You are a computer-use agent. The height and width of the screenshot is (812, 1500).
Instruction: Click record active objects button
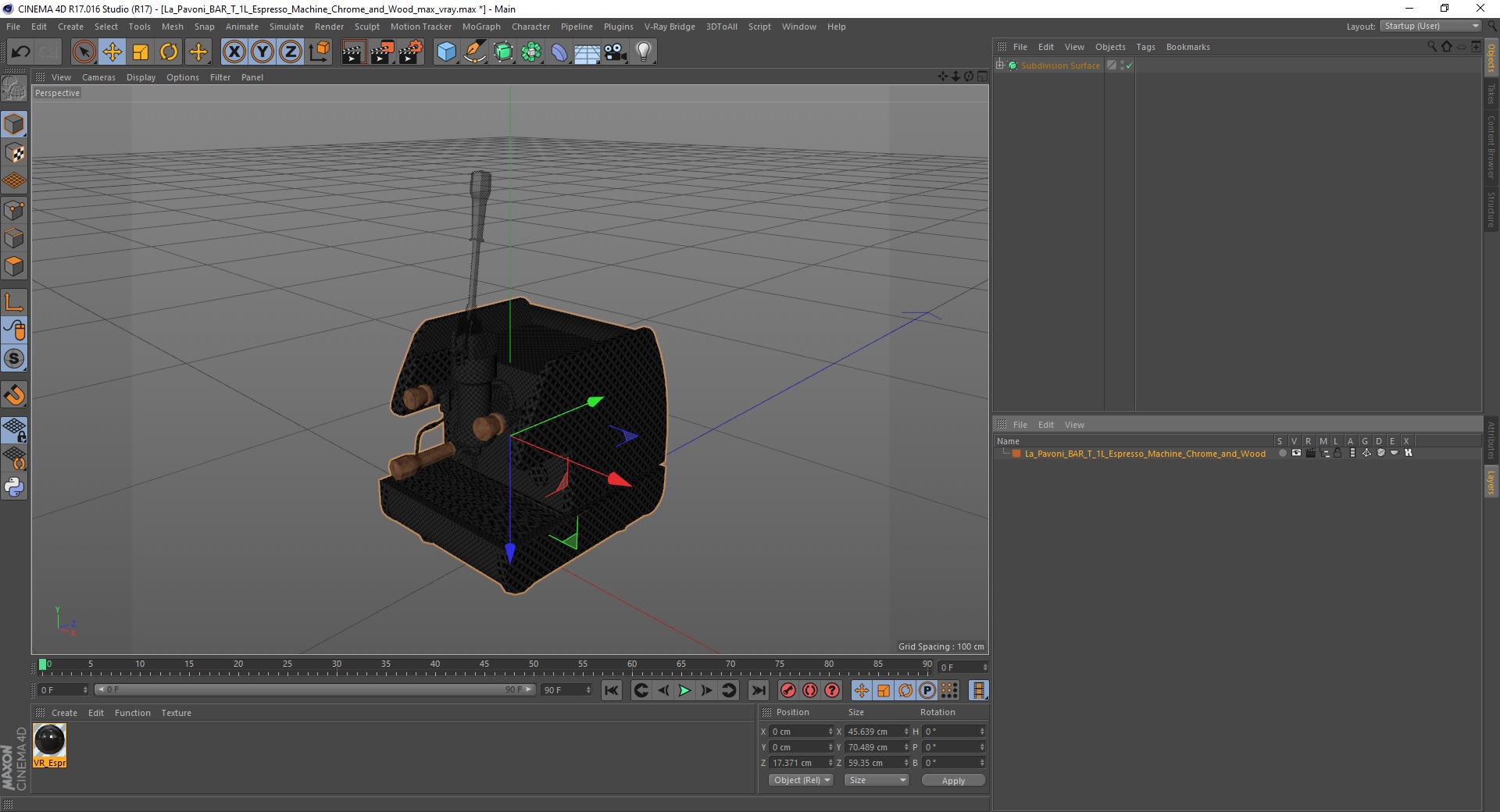(788, 690)
